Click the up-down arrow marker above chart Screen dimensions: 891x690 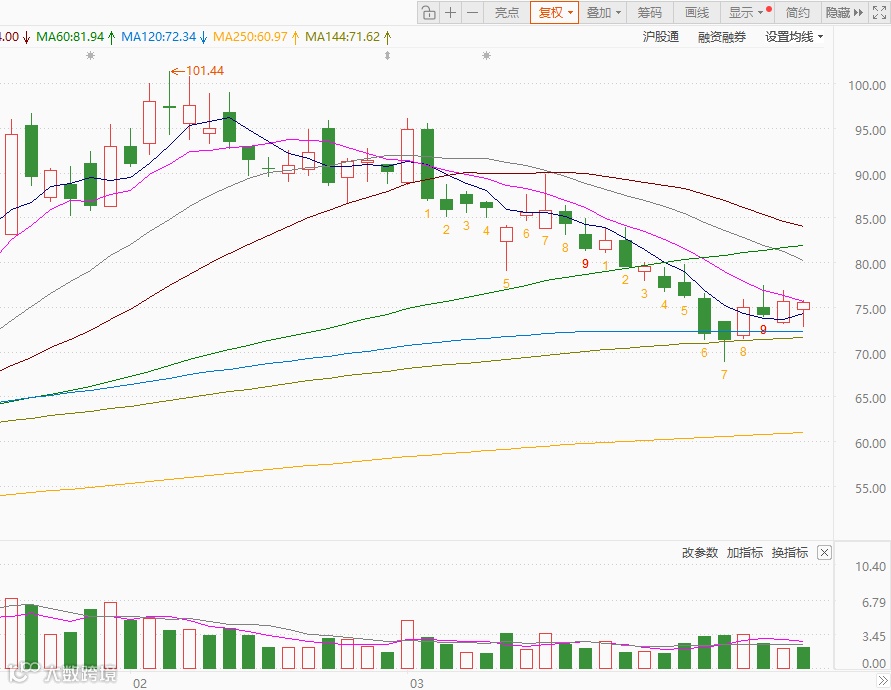tap(388, 56)
